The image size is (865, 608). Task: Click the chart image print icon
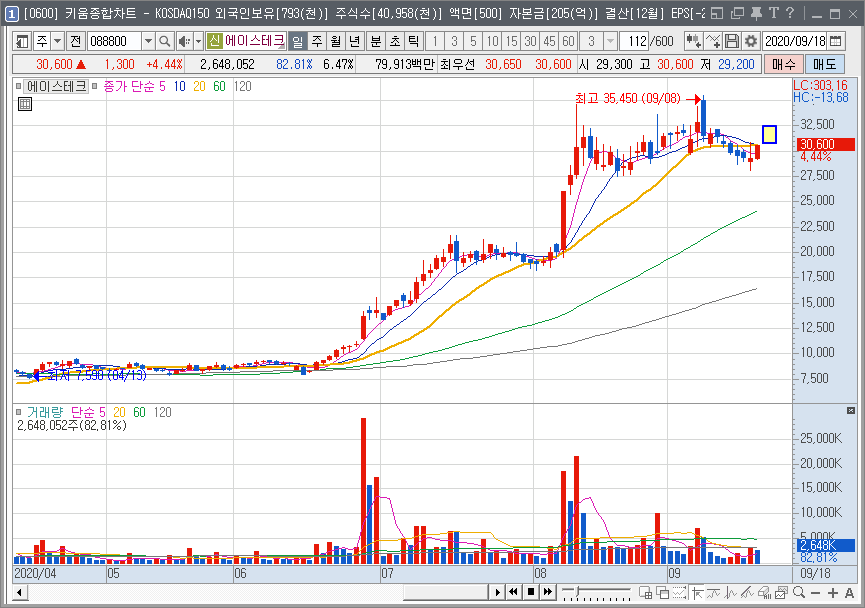tap(781, 593)
